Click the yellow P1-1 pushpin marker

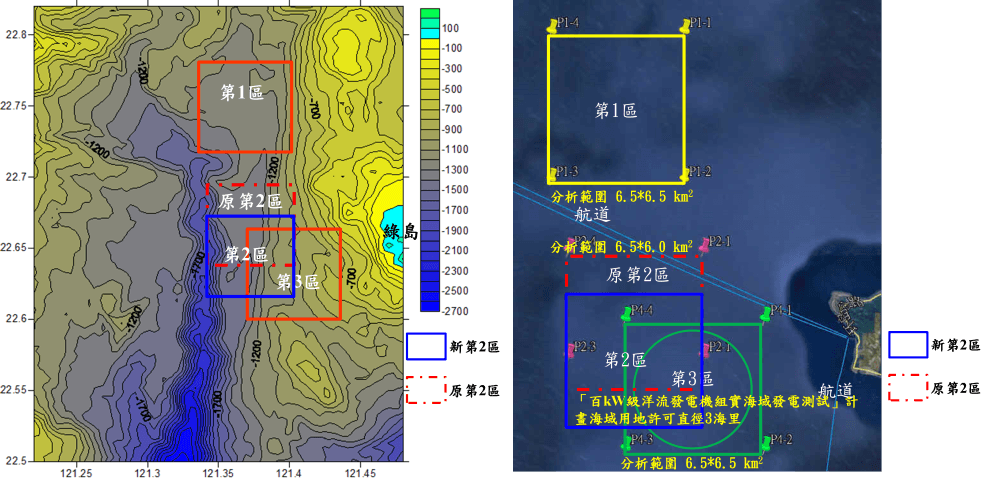(686, 26)
